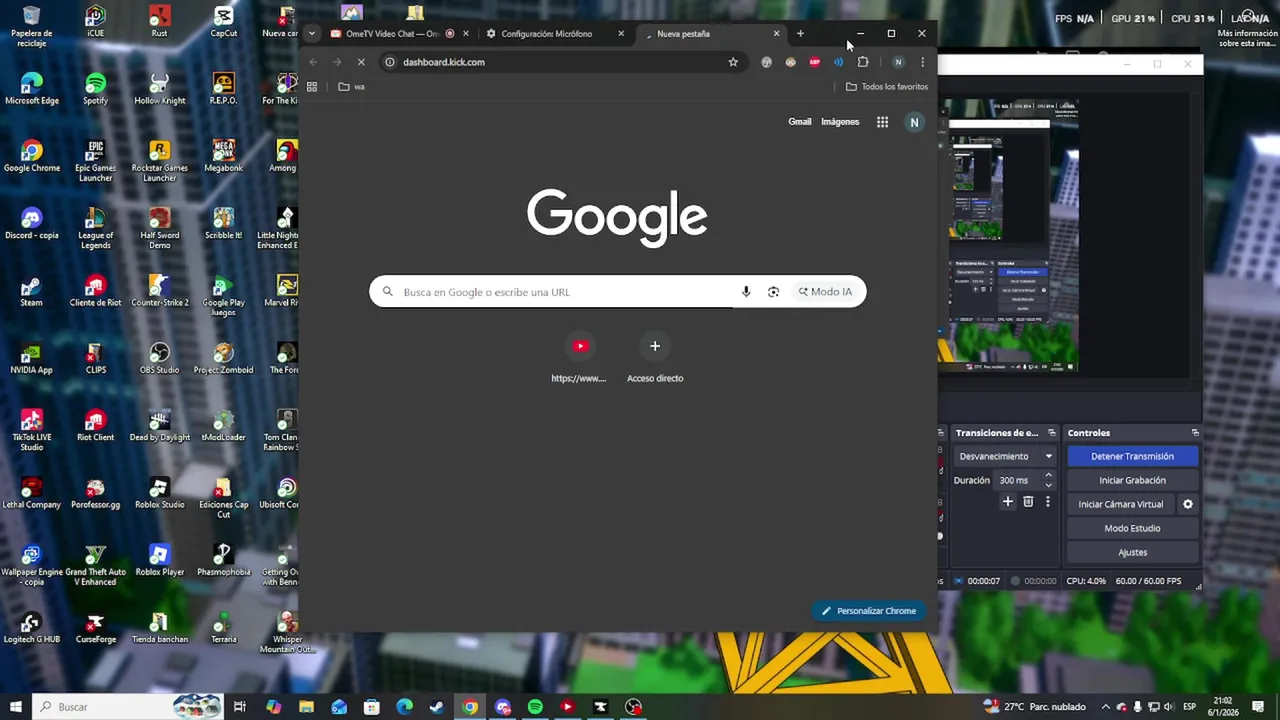1280x720 pixels.
Task: Open Chrome's three-dot menu
Action: point(922,62)
